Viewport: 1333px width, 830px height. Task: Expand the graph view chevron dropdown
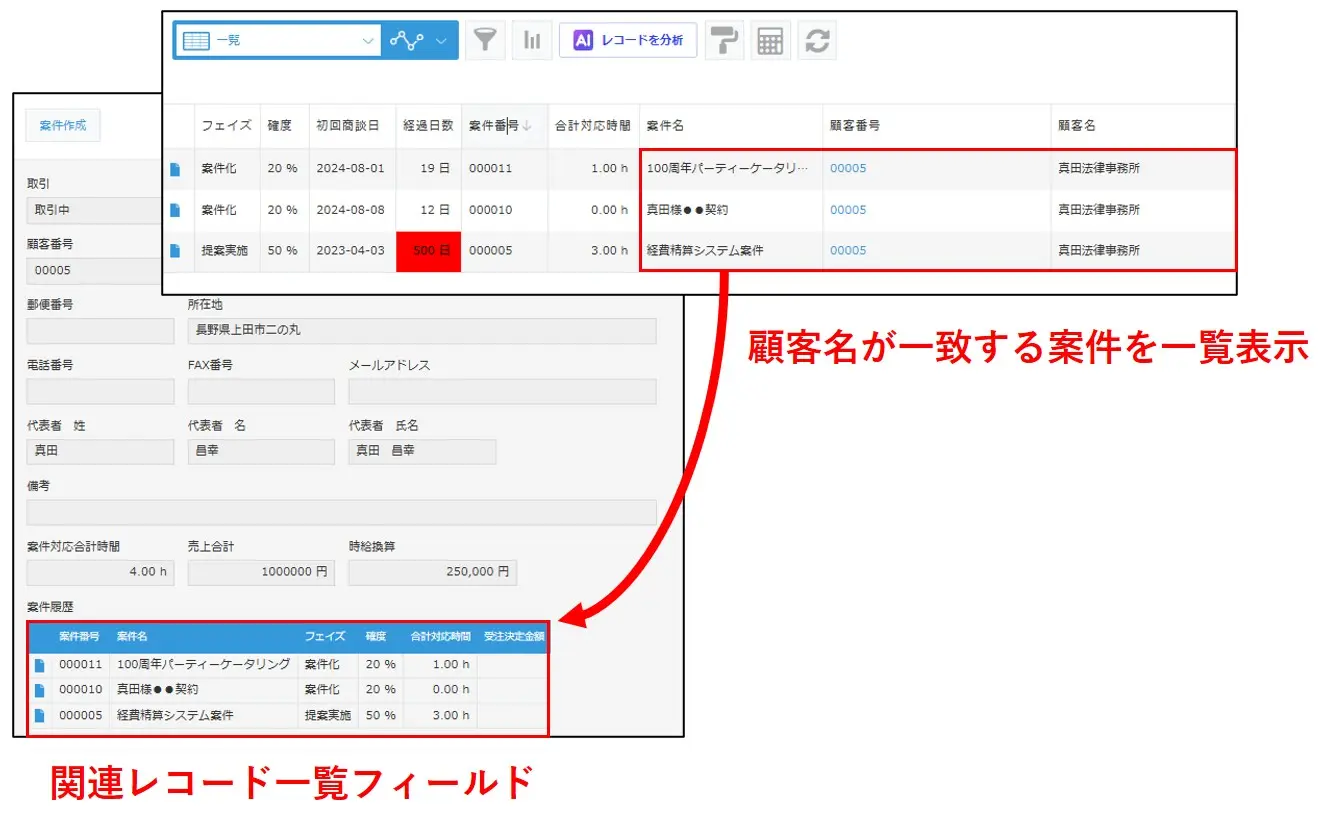(x=441, y=41)
